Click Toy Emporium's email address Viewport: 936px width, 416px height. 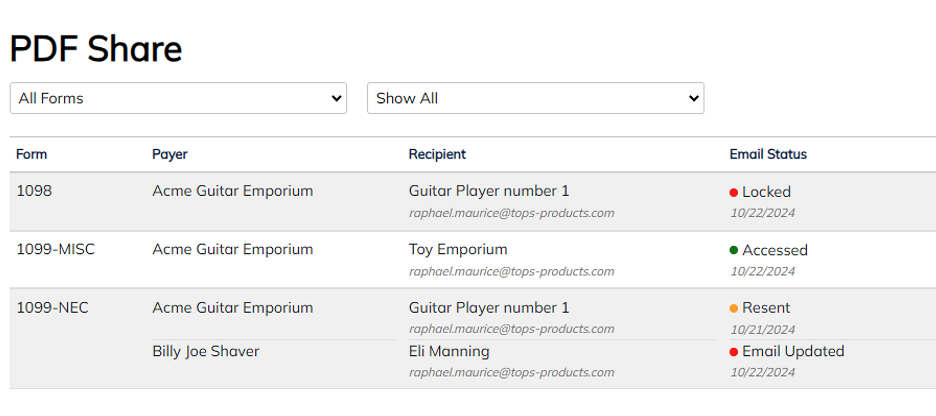(x=512, y=271)
